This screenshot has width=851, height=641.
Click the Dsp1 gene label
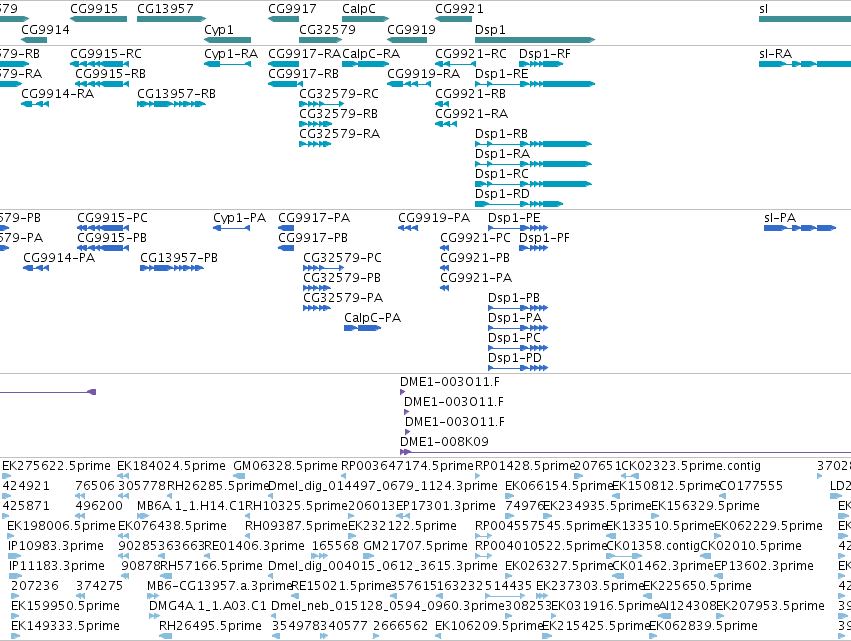click(490, 29)
